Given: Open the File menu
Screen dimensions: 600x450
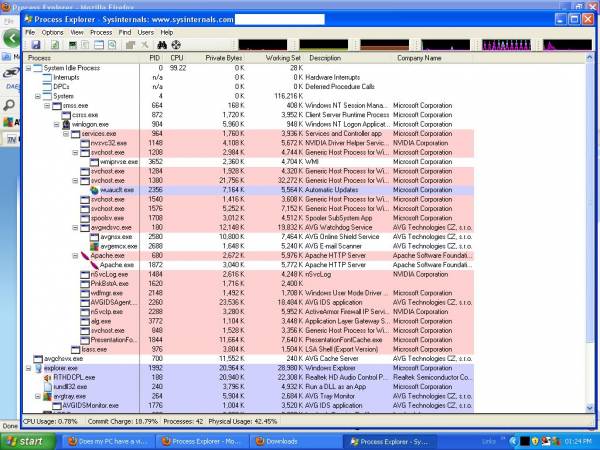Looking at the screenshot, I should tap(30, 33).
